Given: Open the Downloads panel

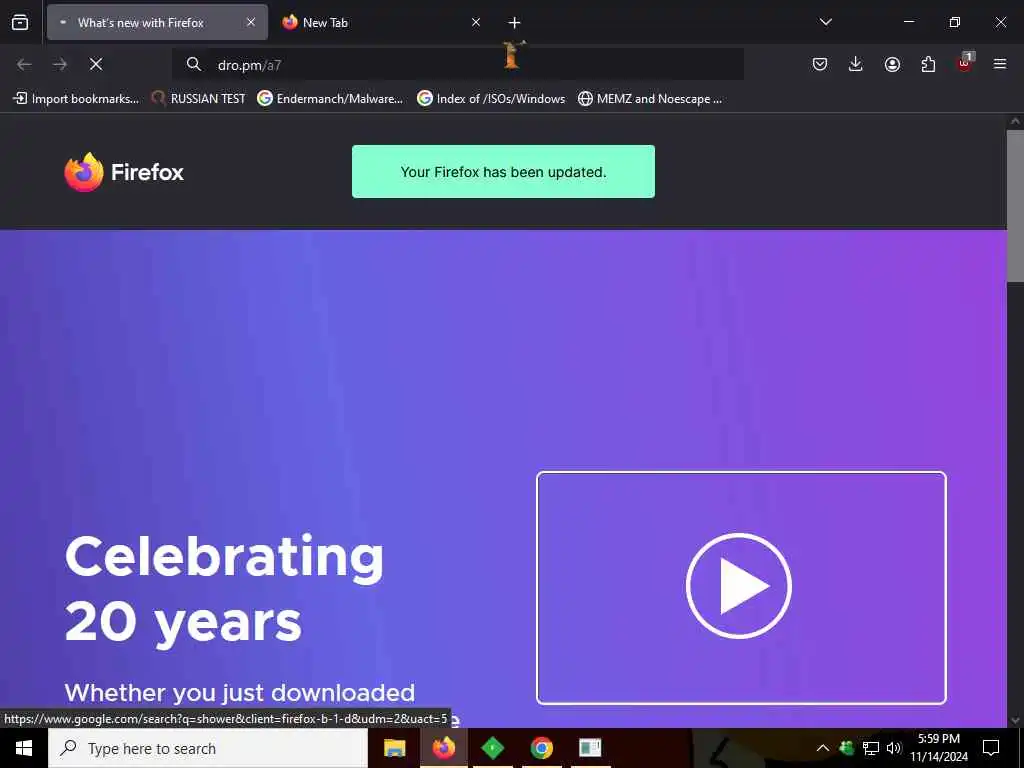Looking at the screenshot, I should tap(856, 64).
